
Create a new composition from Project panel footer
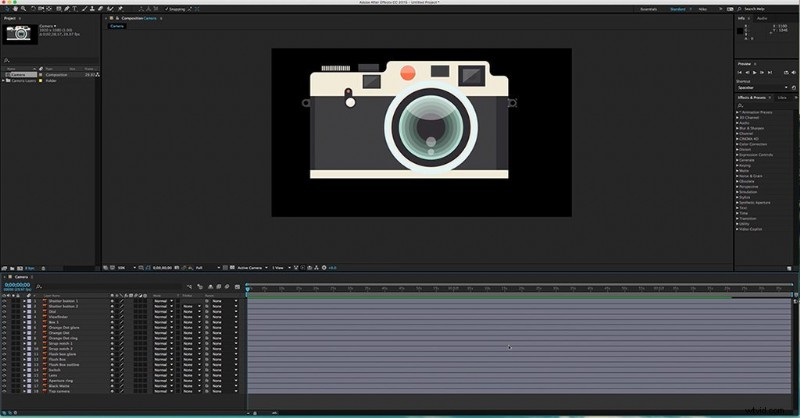coord(20,268)
